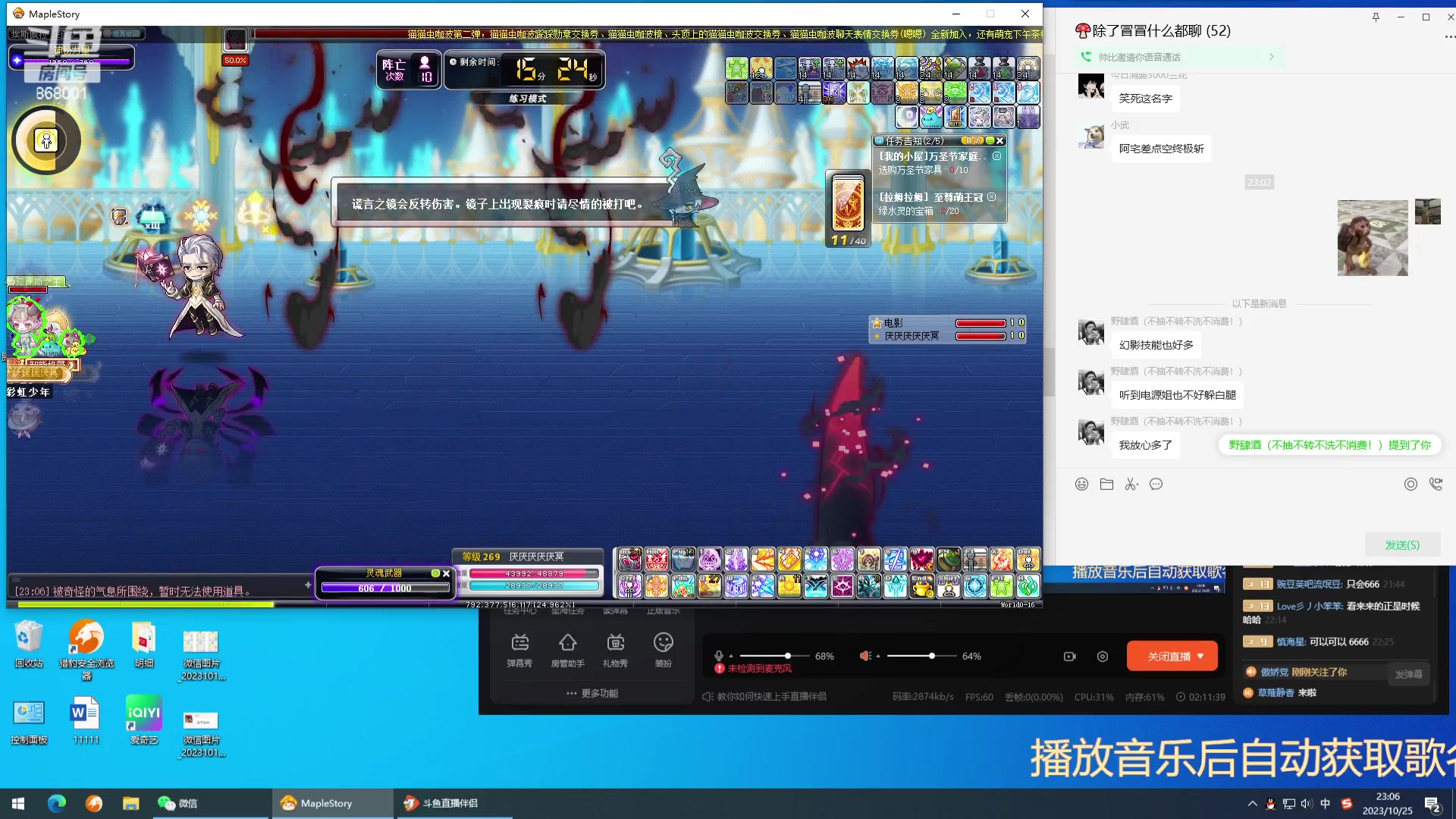This screenshot has height=819, width=1456.
Task: Launch Microsoft Edge from taskbar
Action: pyautogui.click(x=57, y=803)
